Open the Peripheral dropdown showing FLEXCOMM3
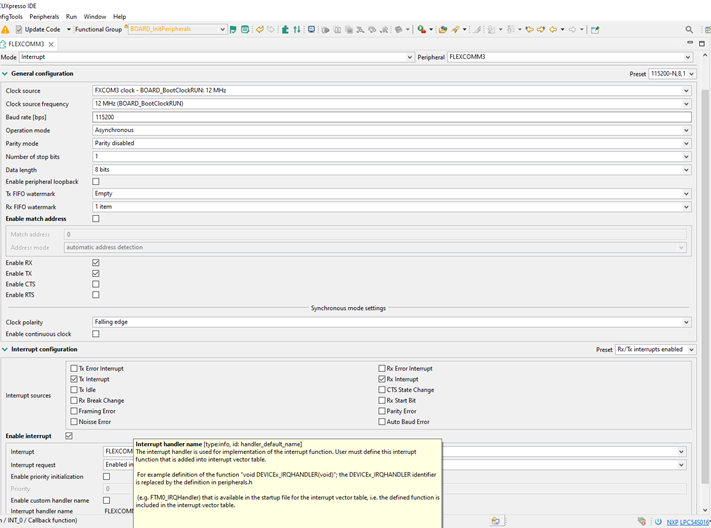711x528 pixels. click(x=570, y=57)
